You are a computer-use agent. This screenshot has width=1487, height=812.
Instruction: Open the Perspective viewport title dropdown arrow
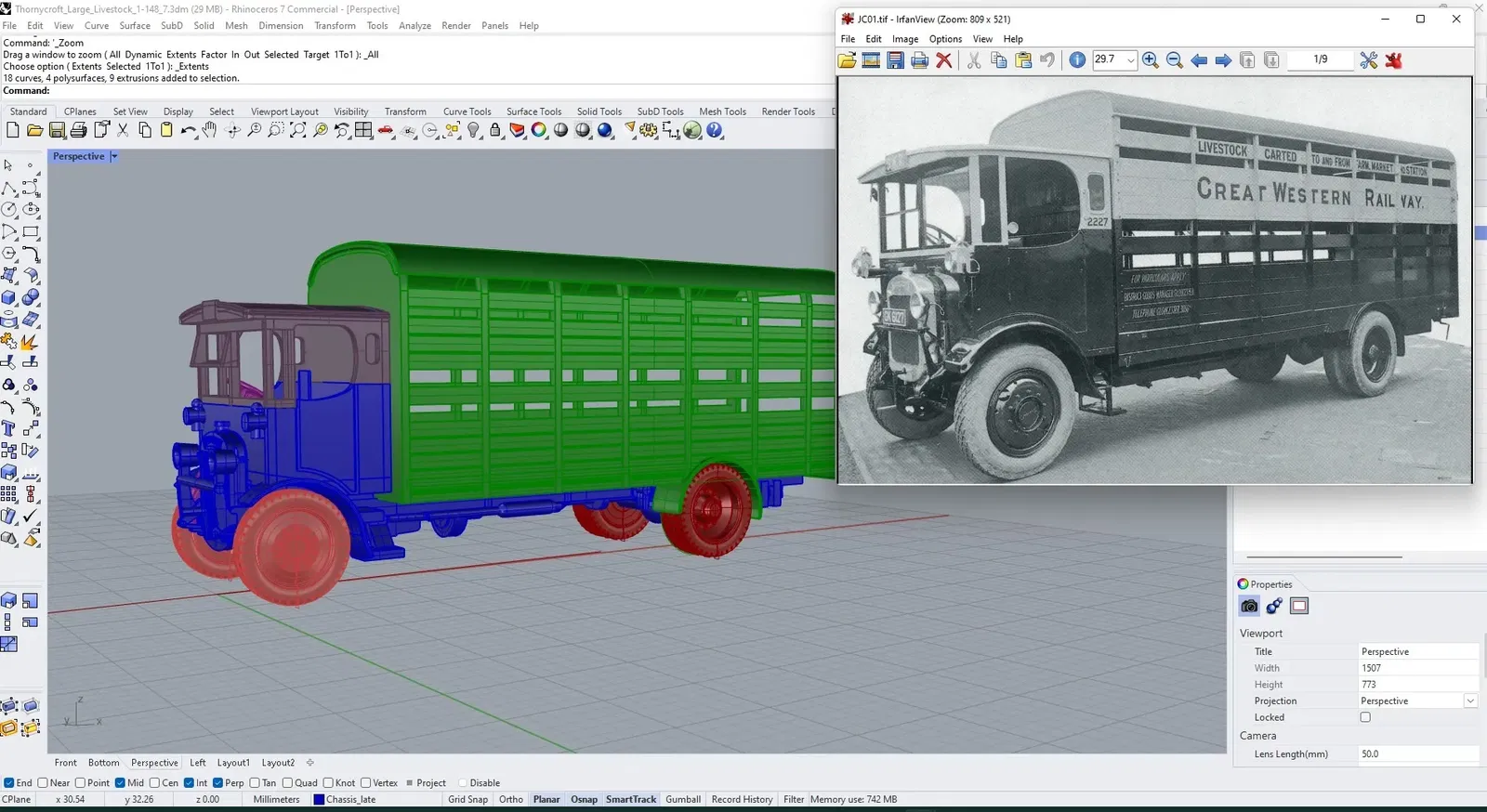pyautogui.click(x=114, y=157)
